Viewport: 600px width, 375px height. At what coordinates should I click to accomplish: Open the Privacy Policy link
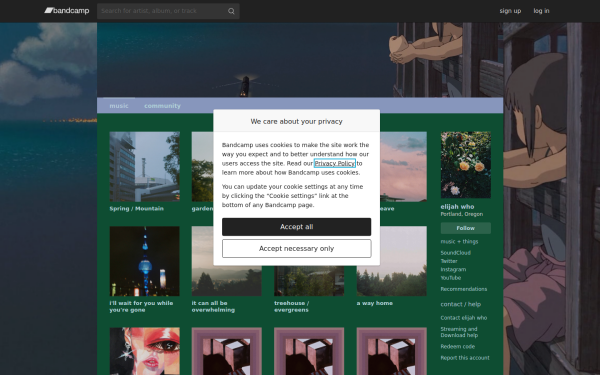tap(334, 163)
